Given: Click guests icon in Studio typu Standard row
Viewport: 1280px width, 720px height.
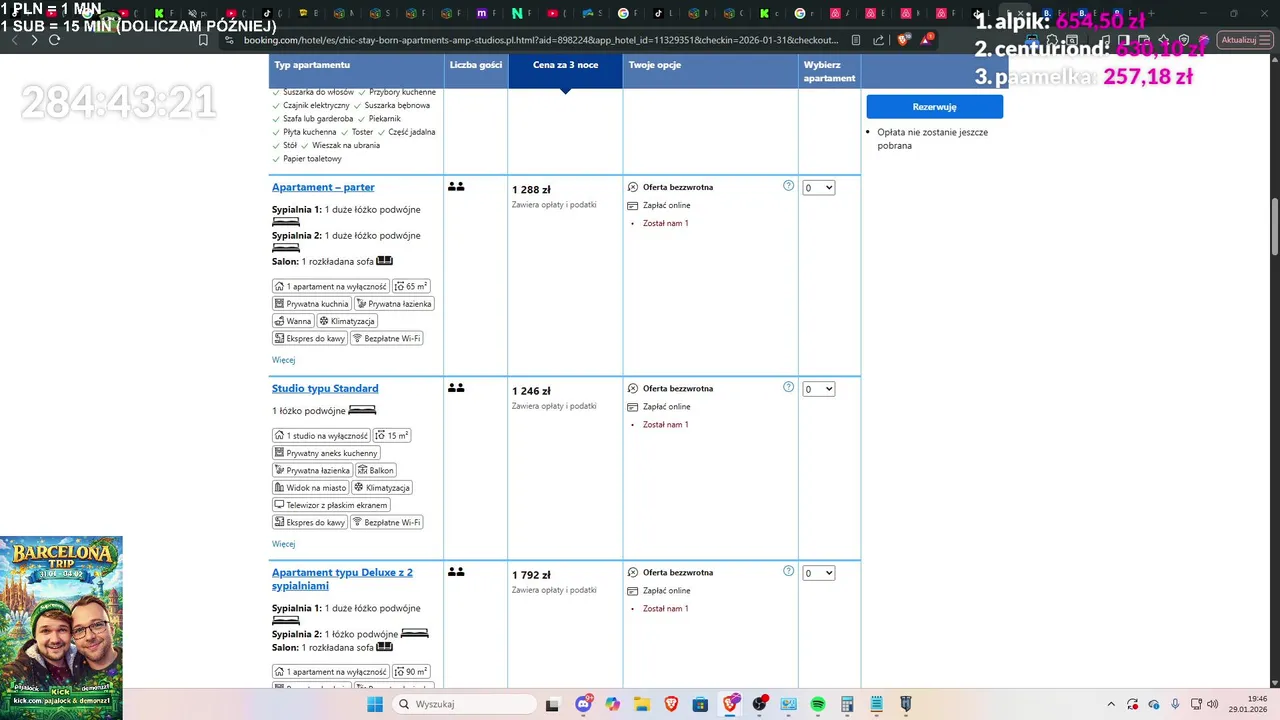Looking at the screenshot, I should (456, 388).
